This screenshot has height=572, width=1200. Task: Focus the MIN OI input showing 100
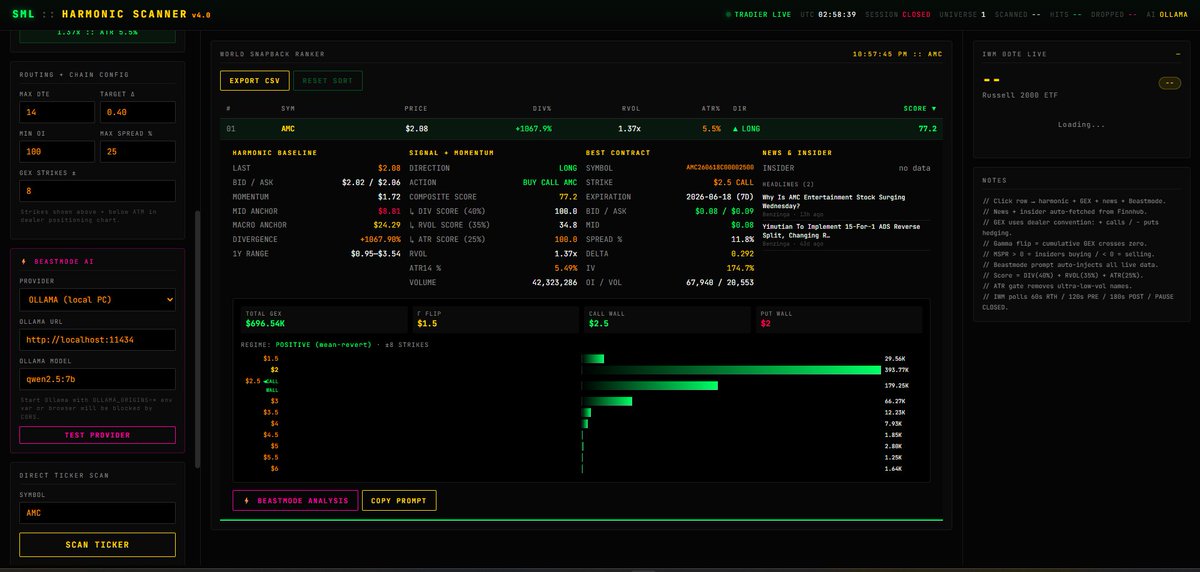tap(56, 152)
